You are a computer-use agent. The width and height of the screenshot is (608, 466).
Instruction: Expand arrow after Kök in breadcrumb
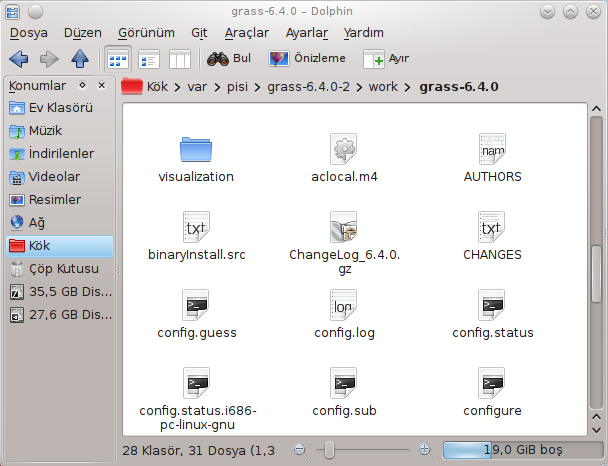(x=178, y=88)
